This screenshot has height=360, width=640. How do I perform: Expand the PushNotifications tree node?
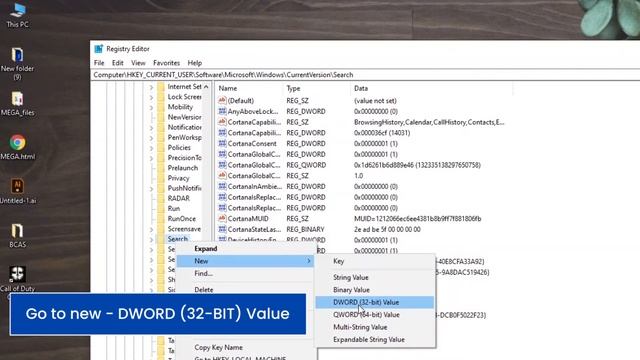tap(151, 189)
